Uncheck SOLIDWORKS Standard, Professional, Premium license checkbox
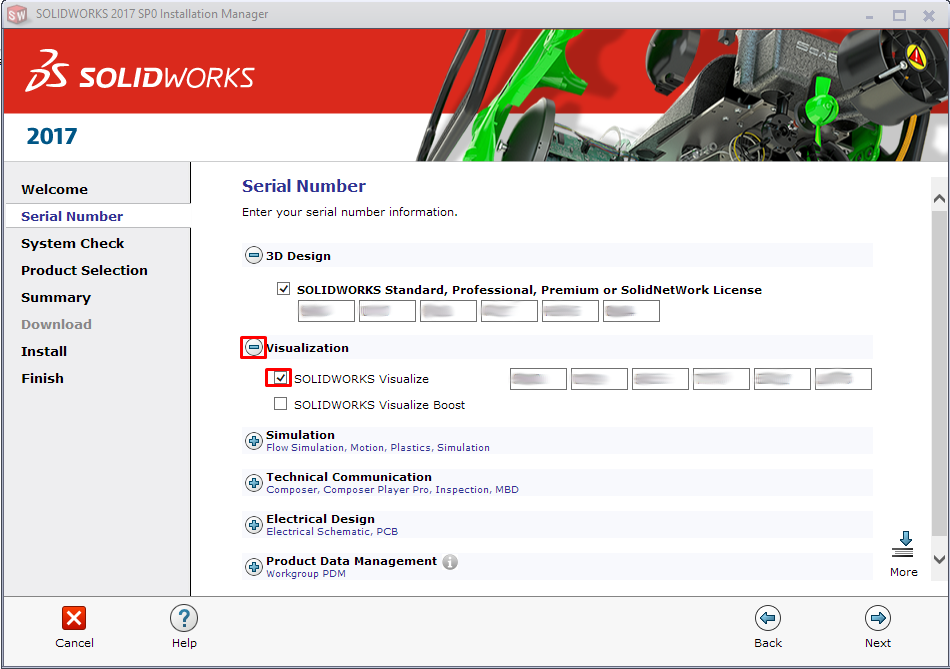This screenshot has width=950, height=669. [284, 289]
